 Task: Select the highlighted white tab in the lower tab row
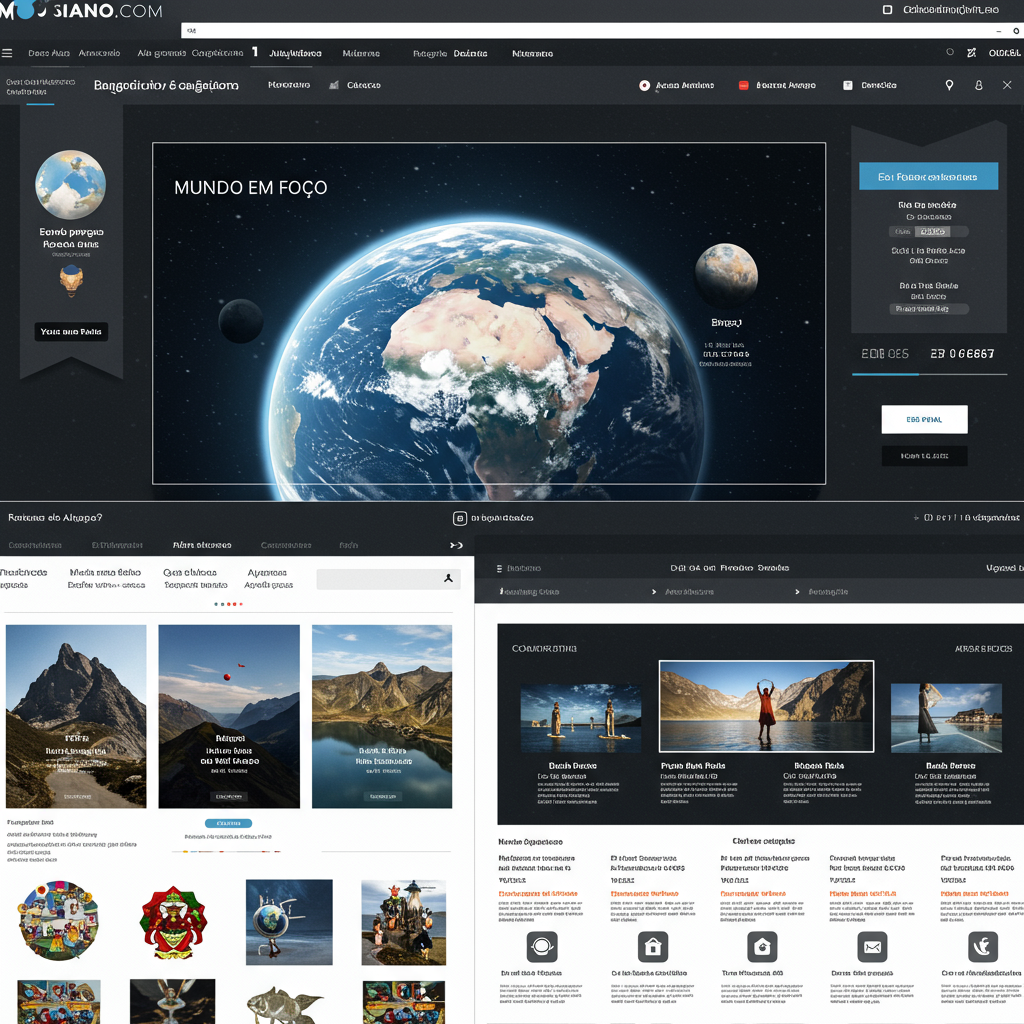pyautogui.click(x=202, y=545)
